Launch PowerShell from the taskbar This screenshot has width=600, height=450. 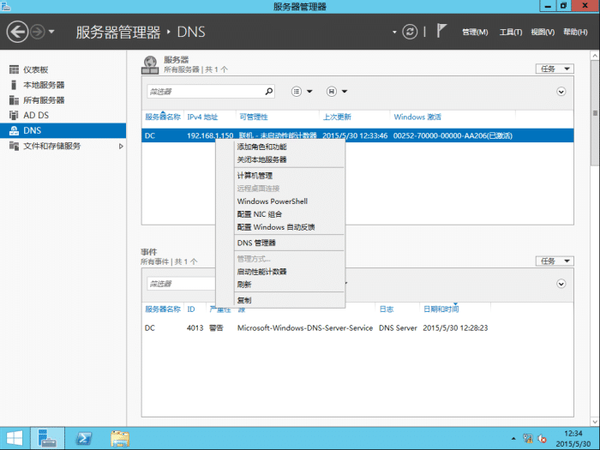click(x=84, y=439)
